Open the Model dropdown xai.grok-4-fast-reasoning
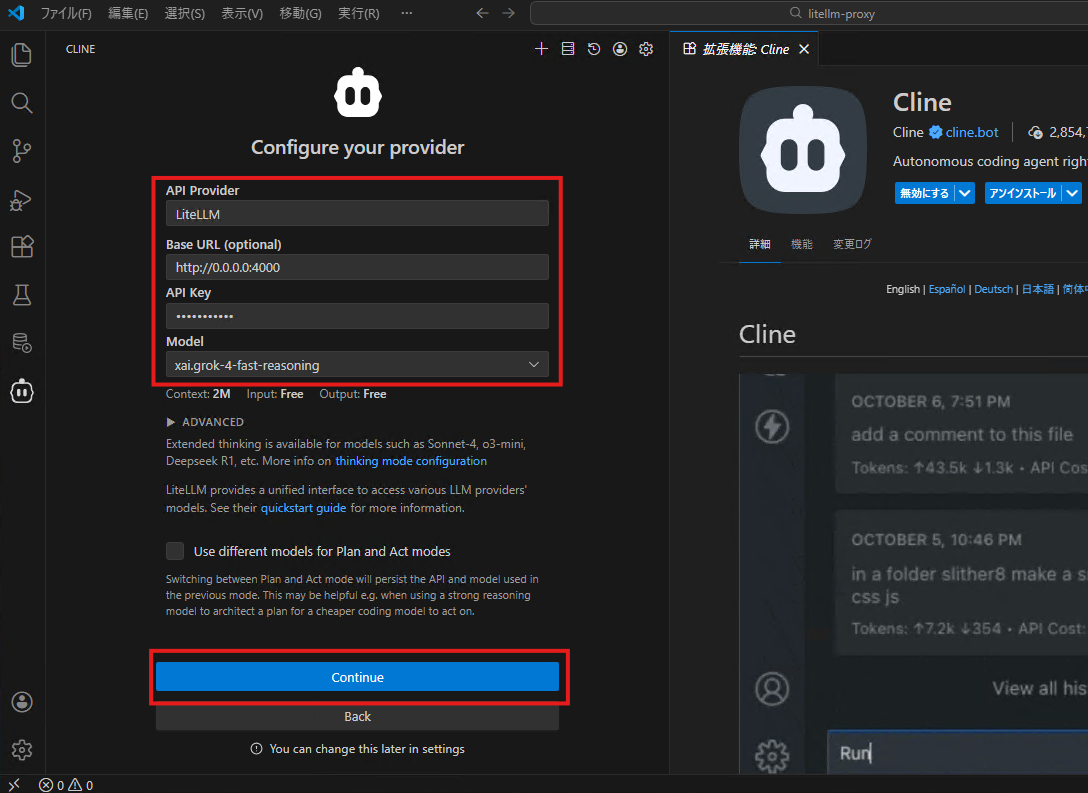Screen dimensions: 1088x793 pos(357,365)
